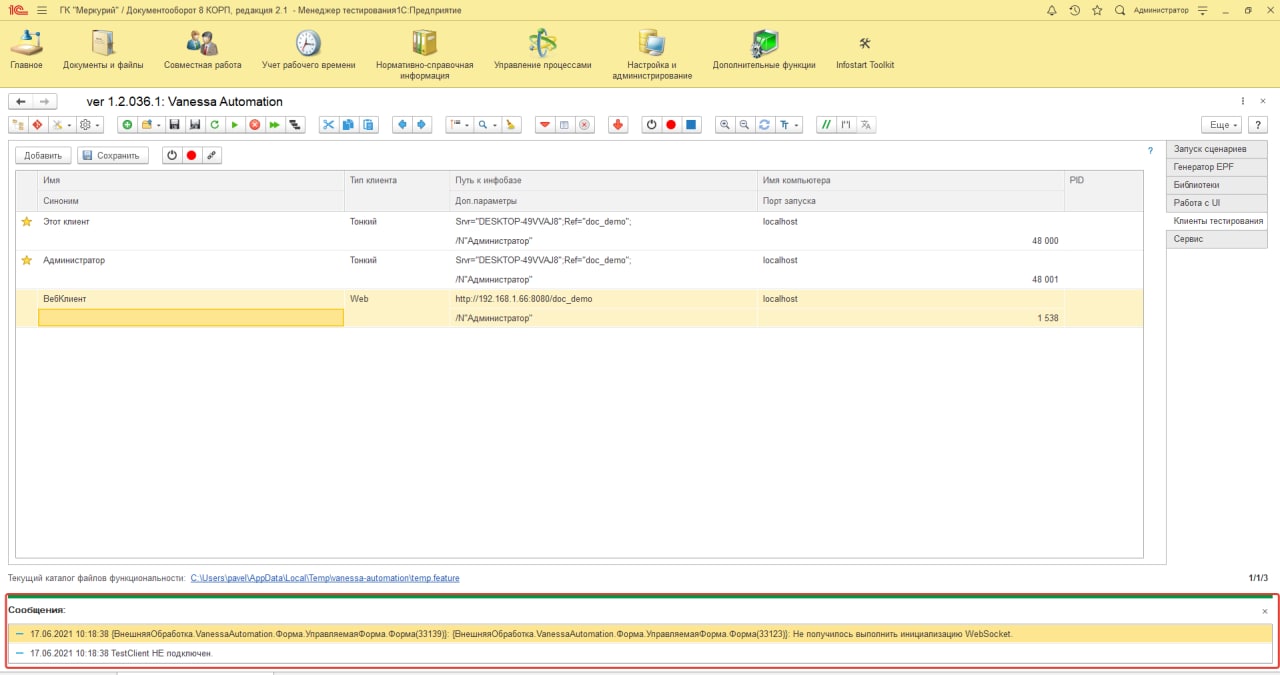The height and width of the screenshot is (675, 1280).
Task: Switch to Генератор EPF tab
Action: (1216, 167)
